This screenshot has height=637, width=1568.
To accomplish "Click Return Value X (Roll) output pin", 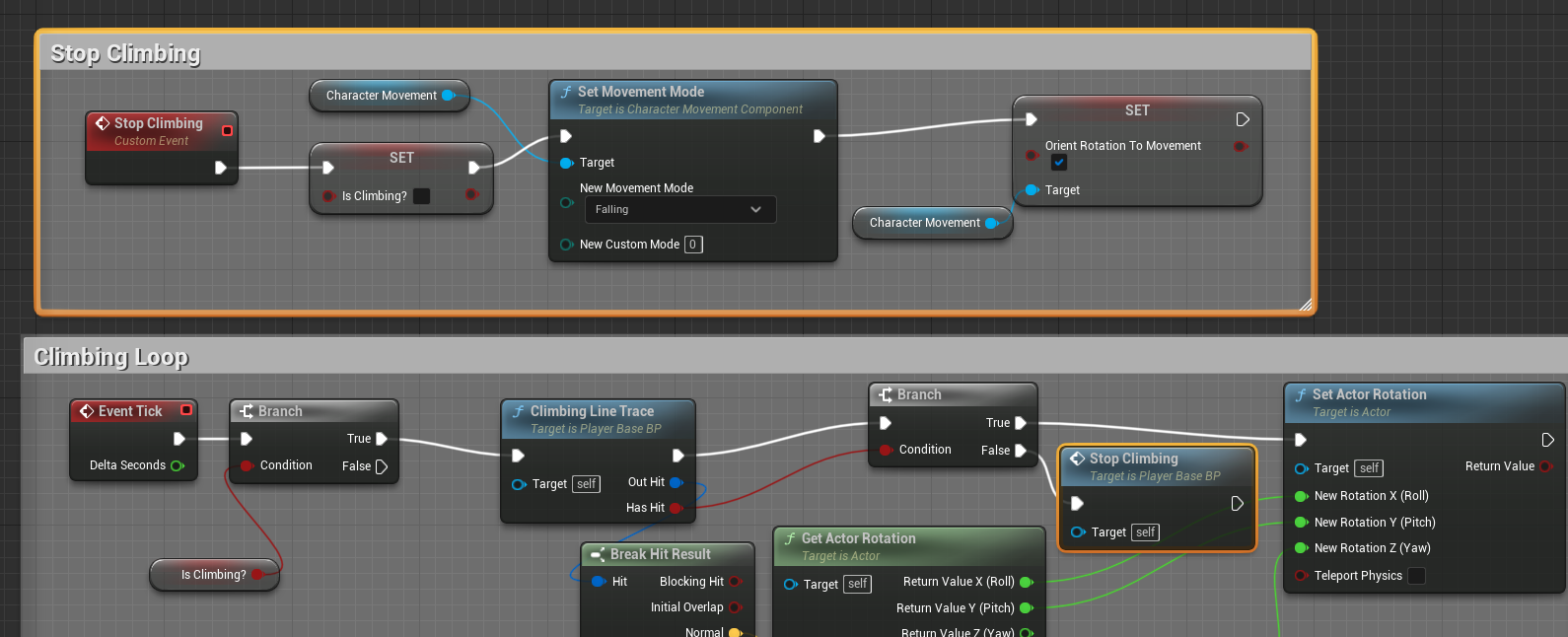I will coord(1027,582).
